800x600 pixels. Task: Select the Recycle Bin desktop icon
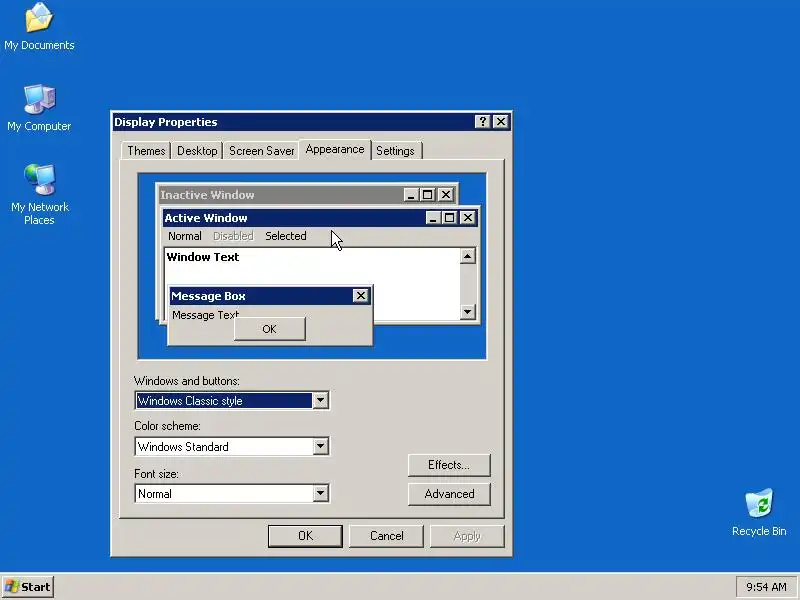pyautogui.click(x=759, y=512)
